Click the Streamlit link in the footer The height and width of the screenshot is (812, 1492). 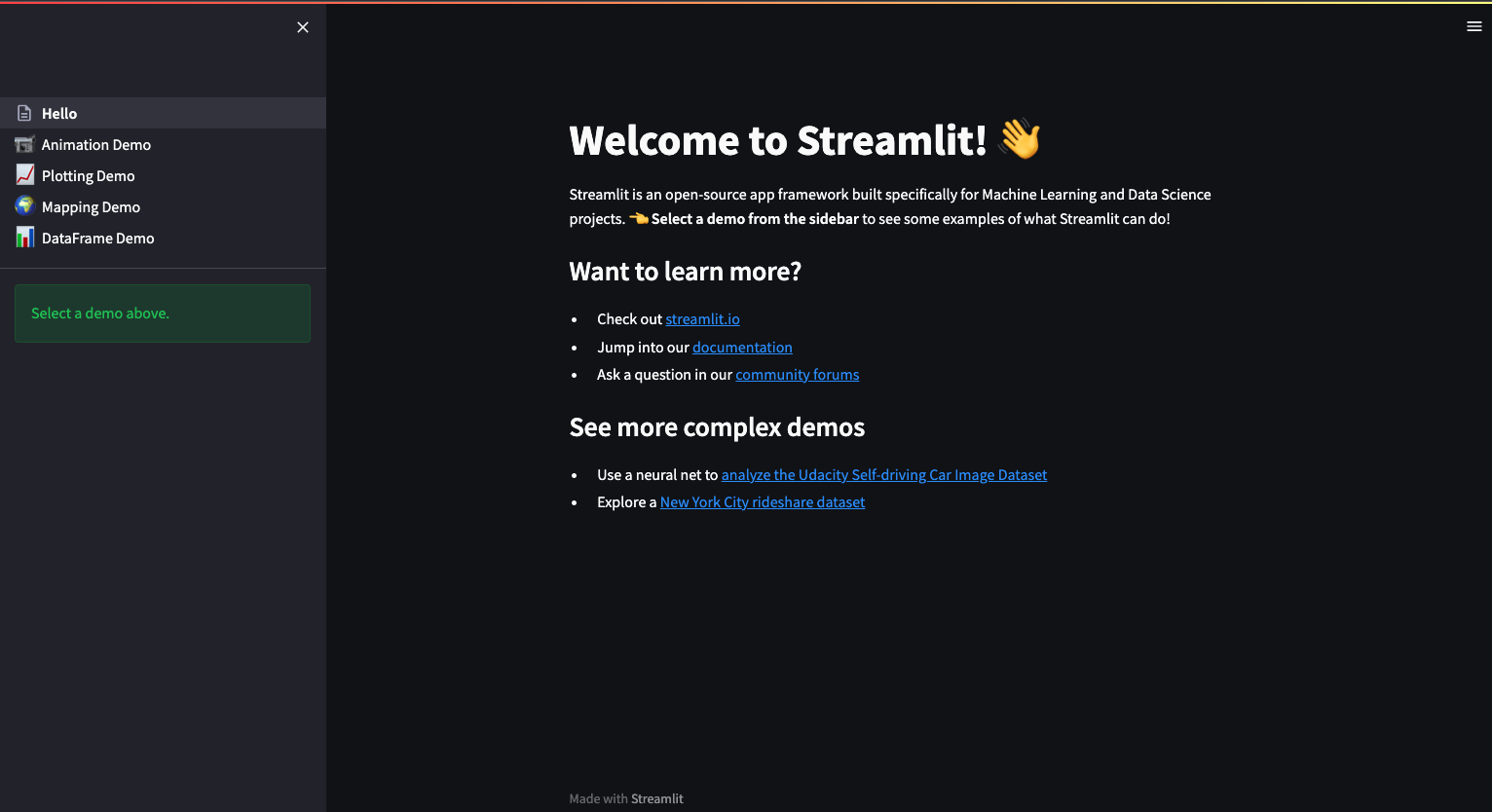(656, 798)
